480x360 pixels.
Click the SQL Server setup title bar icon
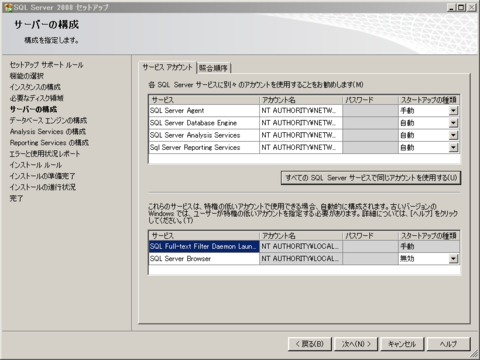9,7
